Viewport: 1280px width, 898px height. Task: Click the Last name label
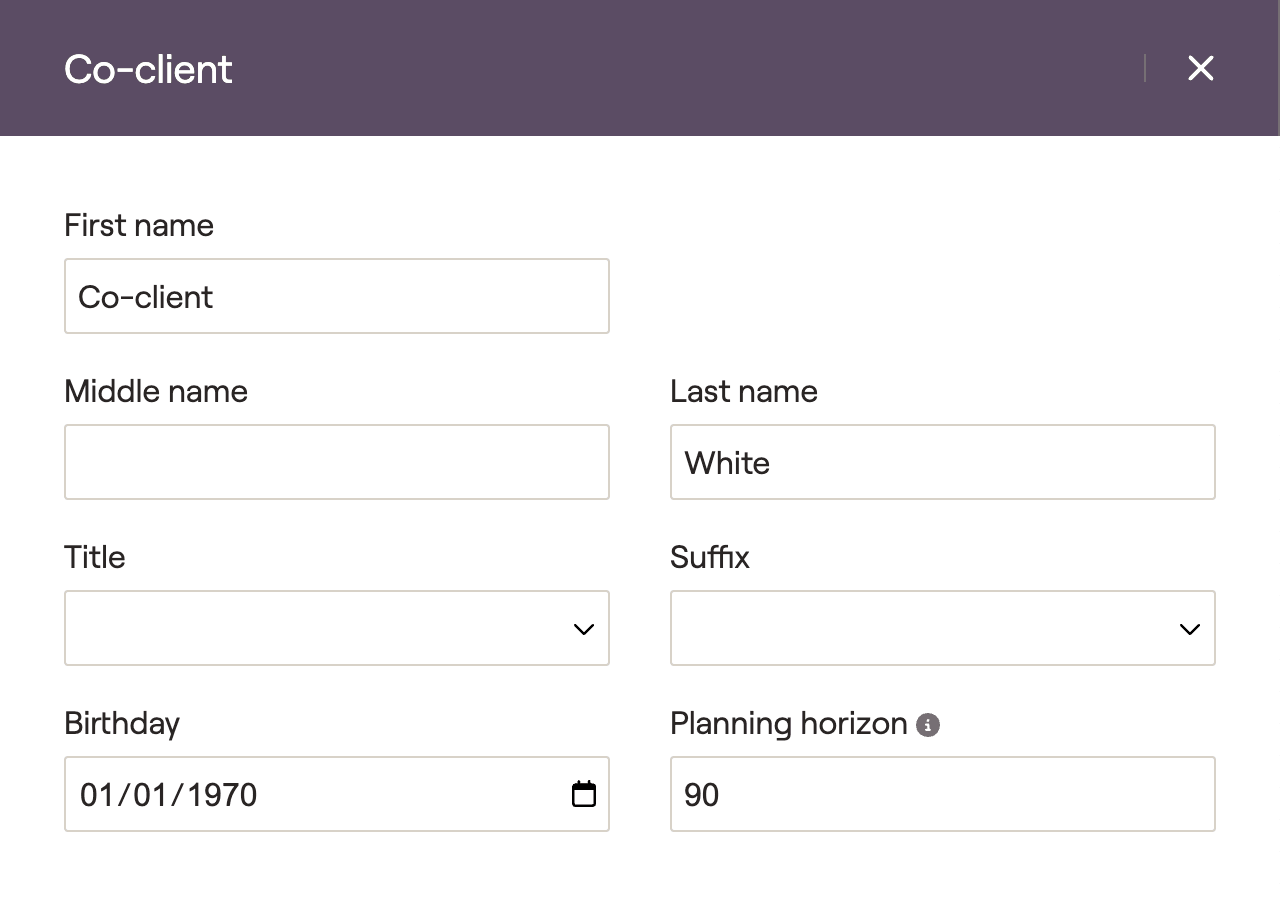click(743, 391)
